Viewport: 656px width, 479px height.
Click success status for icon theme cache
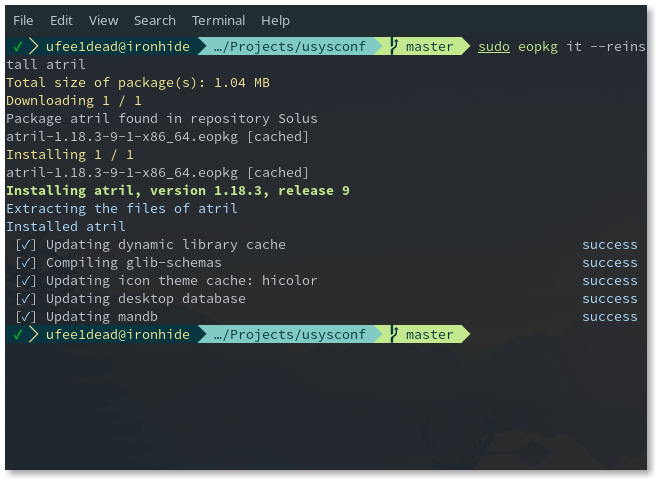[x=610, y=281]
